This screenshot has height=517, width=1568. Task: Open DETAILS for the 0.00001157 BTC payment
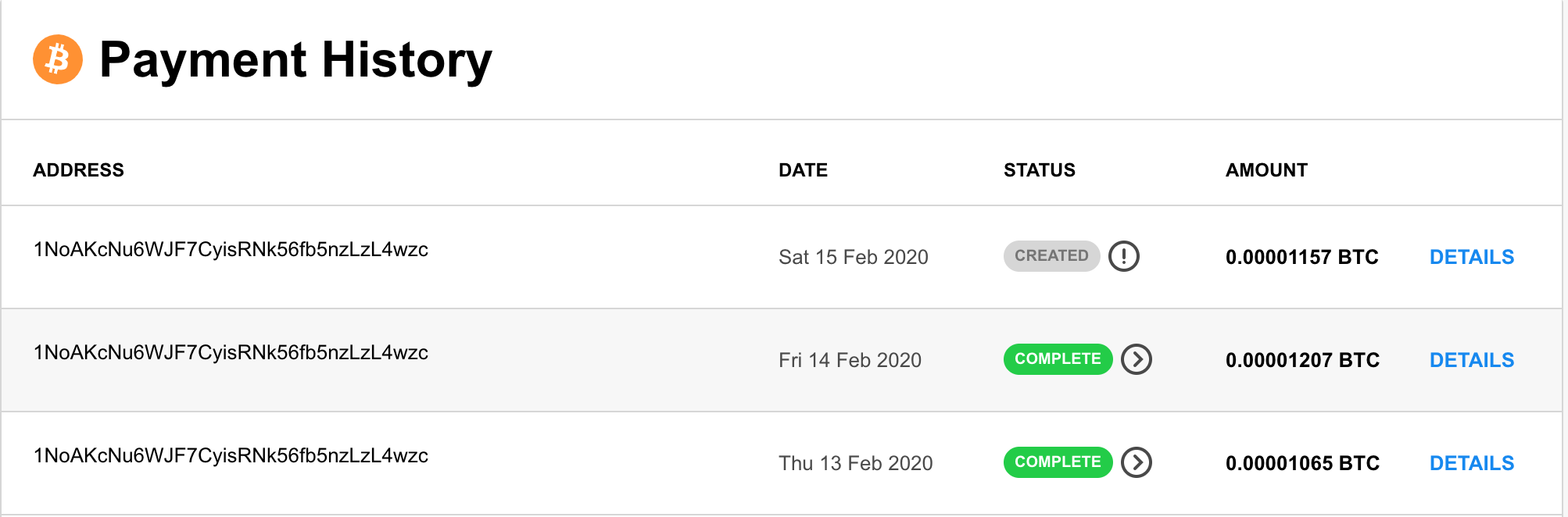[1472, 257]
